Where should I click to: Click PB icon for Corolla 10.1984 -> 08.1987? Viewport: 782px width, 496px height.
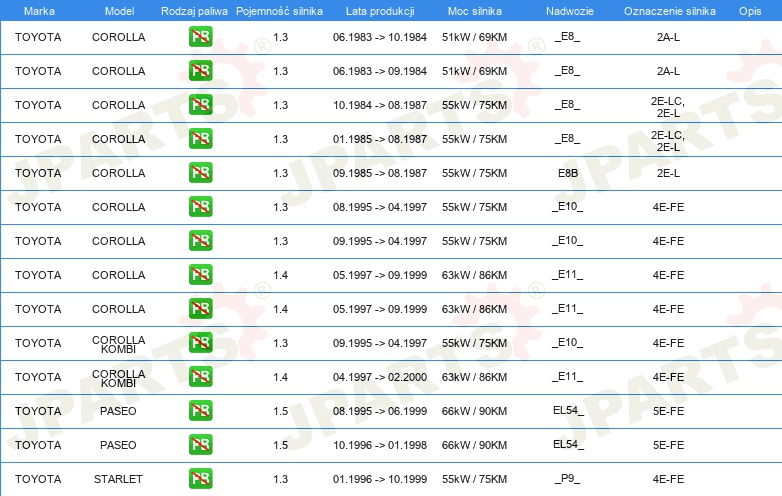[x=200, y=104]
